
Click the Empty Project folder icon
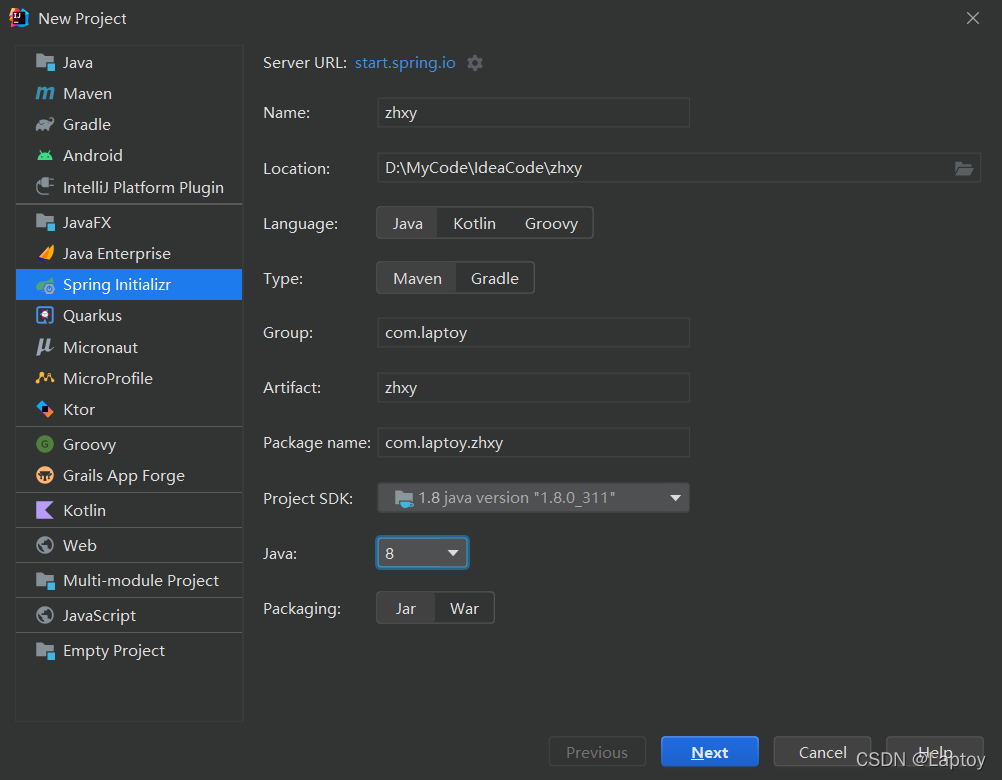[45, 650]
